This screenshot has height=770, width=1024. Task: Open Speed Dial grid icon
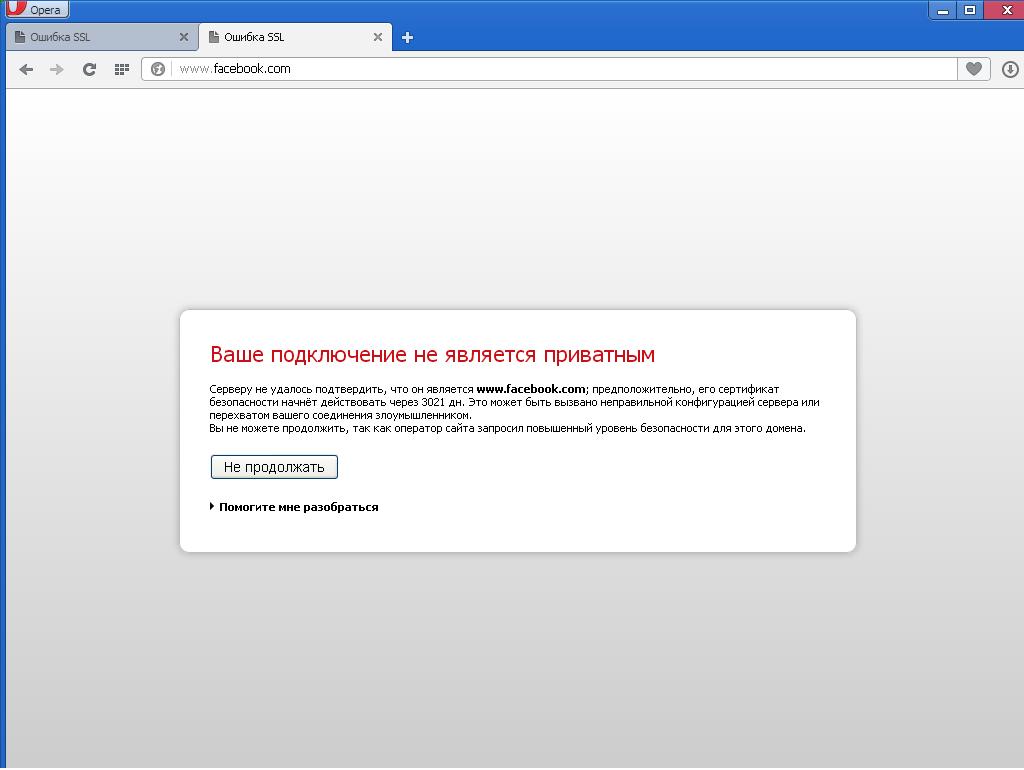tap(121, 69)
